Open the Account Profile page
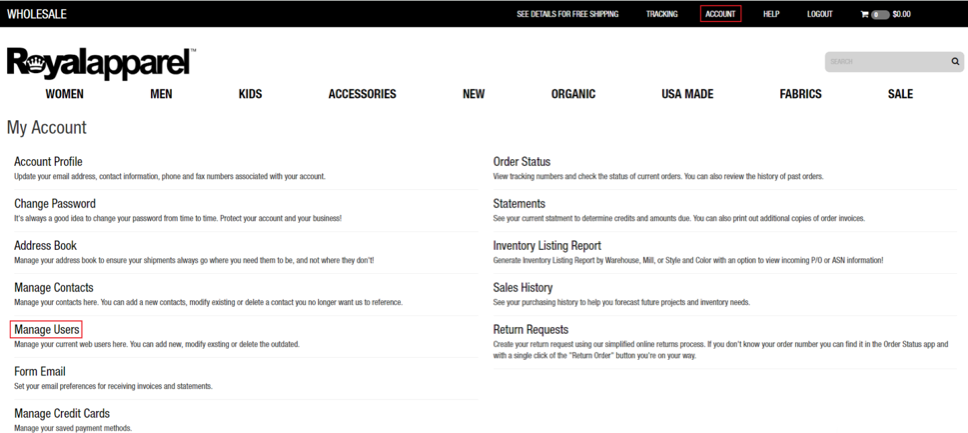Viewport: 968px width, 433px height. [48, 161]
